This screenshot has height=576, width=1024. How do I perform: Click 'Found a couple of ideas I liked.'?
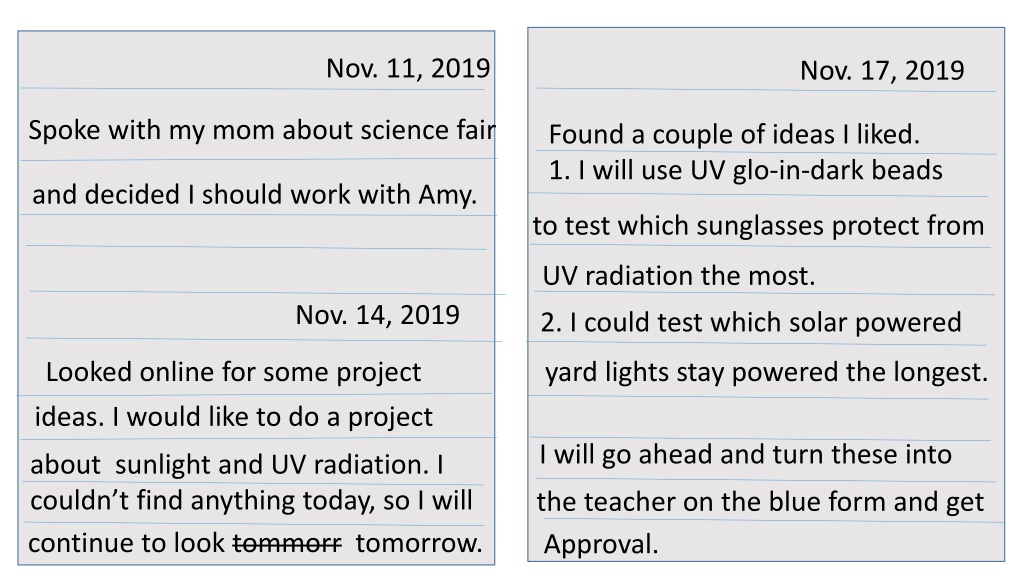pyautogui.click(x=734, y=135)
